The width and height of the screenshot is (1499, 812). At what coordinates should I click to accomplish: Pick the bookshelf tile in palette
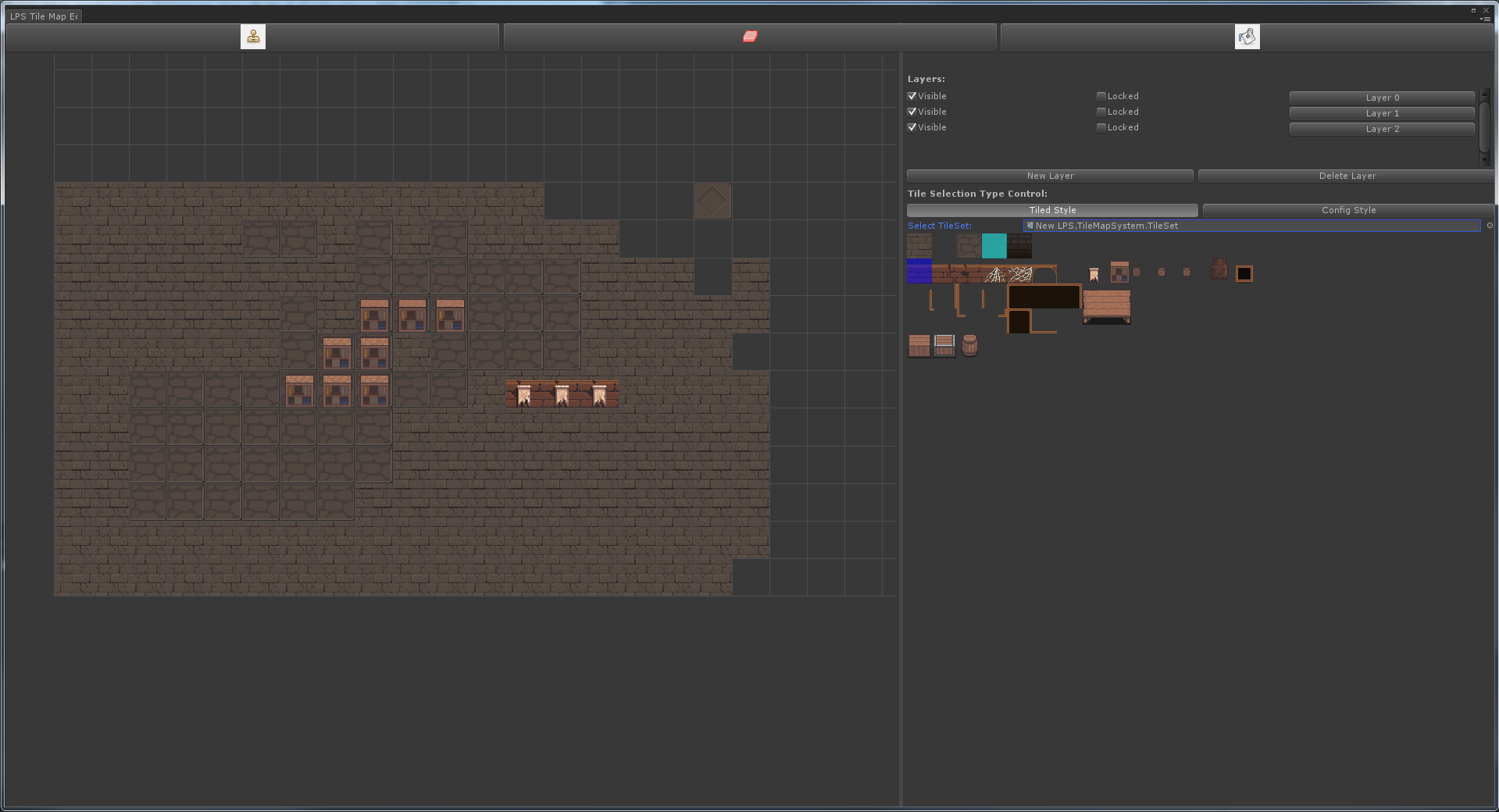1119,272
